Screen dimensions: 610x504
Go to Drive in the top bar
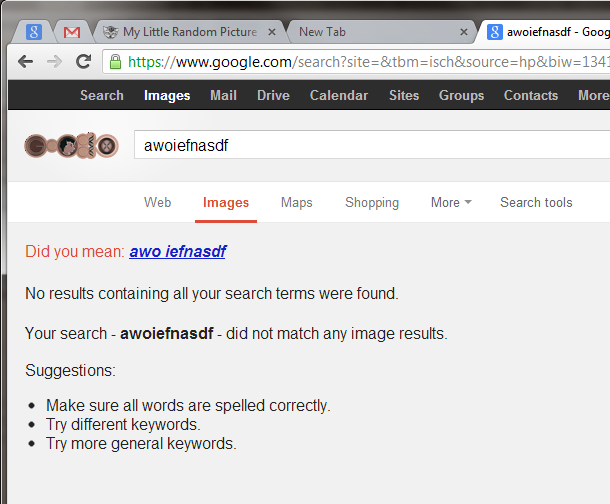[x=273, y=95]
